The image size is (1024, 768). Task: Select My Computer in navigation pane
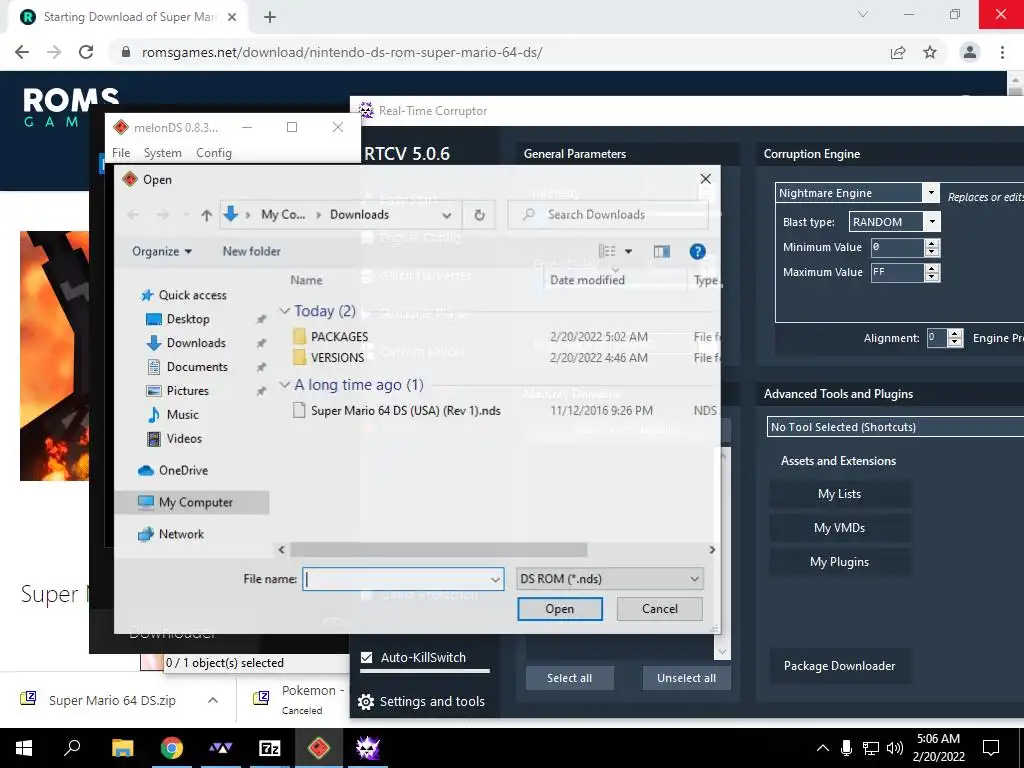click(195, 502)
